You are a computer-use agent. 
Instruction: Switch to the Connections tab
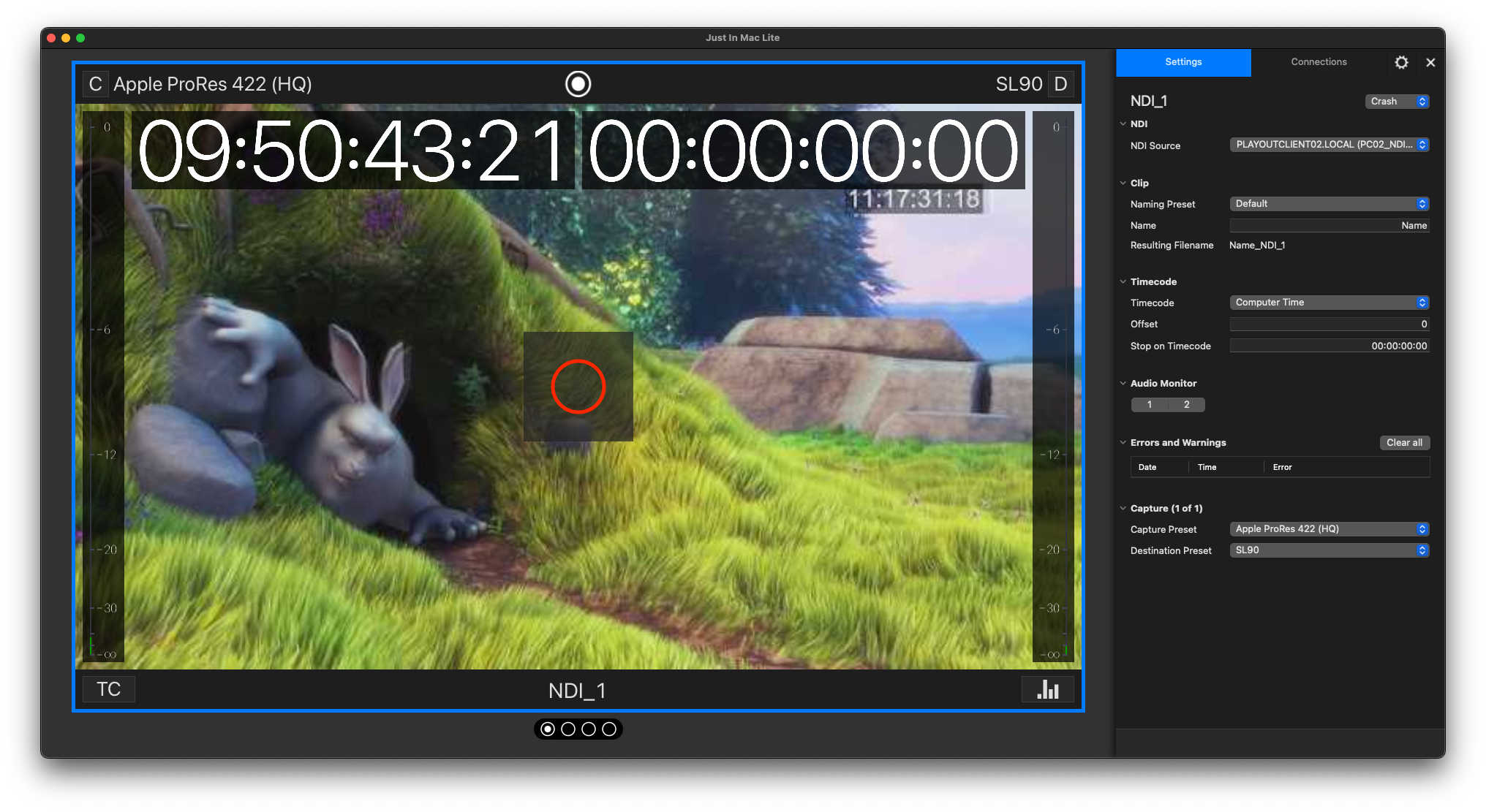click(1319, 62)
